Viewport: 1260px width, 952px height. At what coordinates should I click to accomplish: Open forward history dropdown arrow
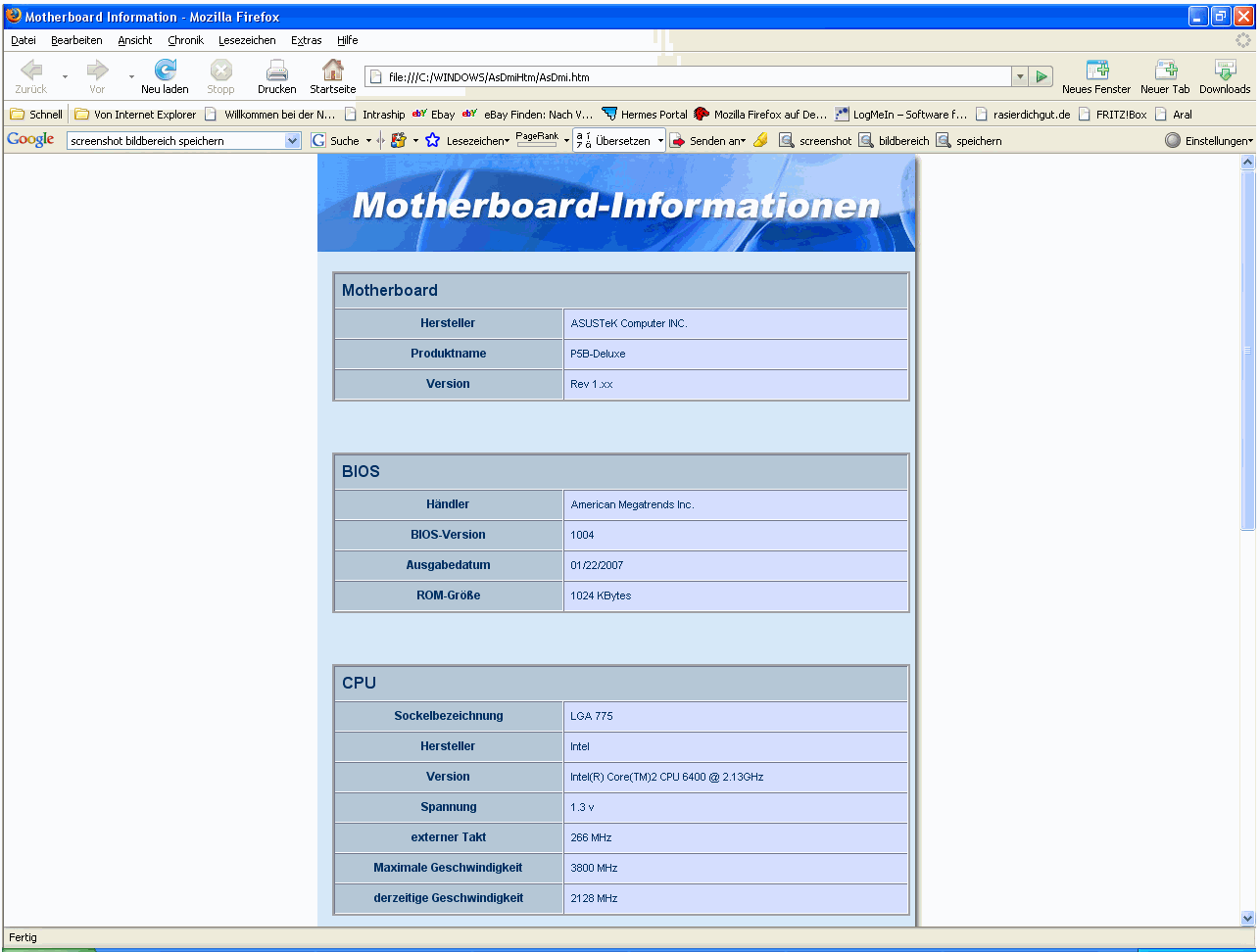point(131,76)
